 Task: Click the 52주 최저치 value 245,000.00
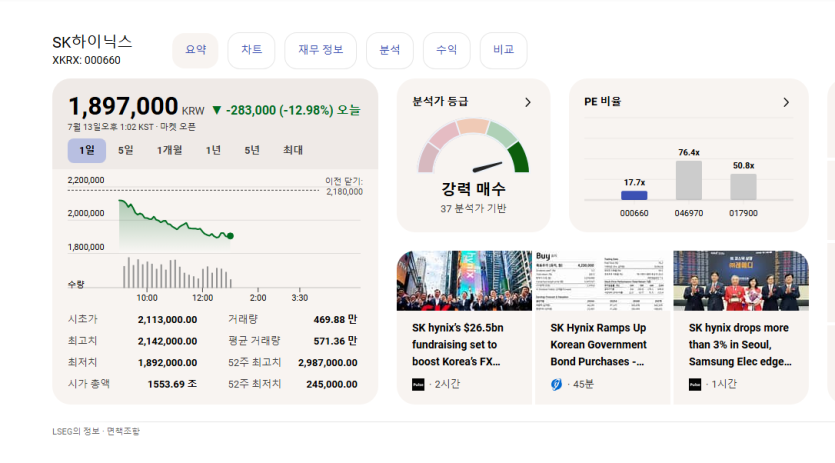click(332, 384)
